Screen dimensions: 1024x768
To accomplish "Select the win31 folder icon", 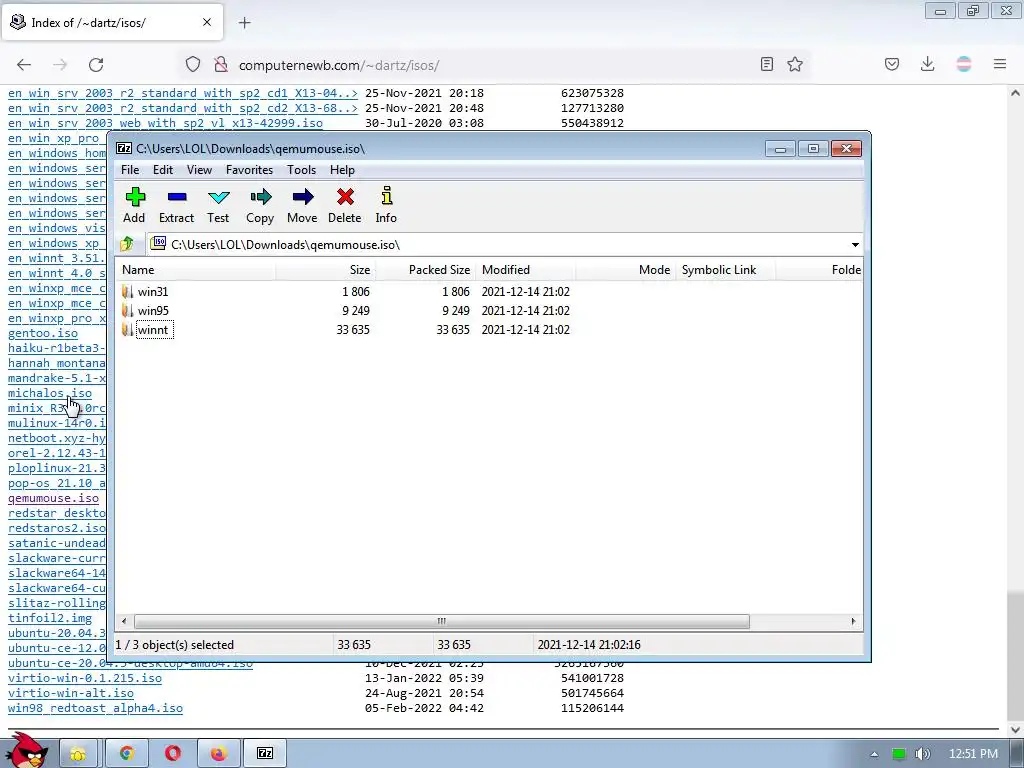I will pyautogui.click(x=127, y=291).
